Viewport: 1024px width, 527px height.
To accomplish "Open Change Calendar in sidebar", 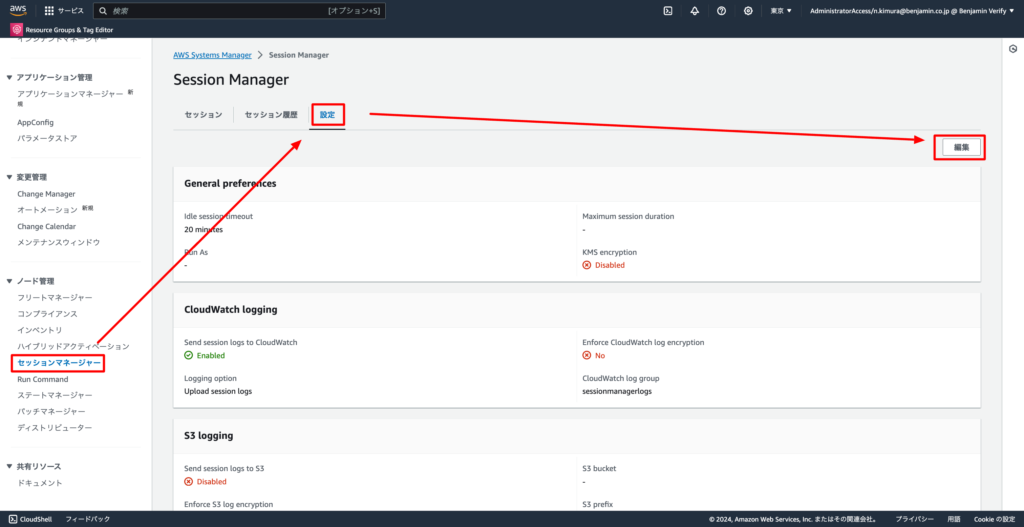I will click(x=46, y=226).
